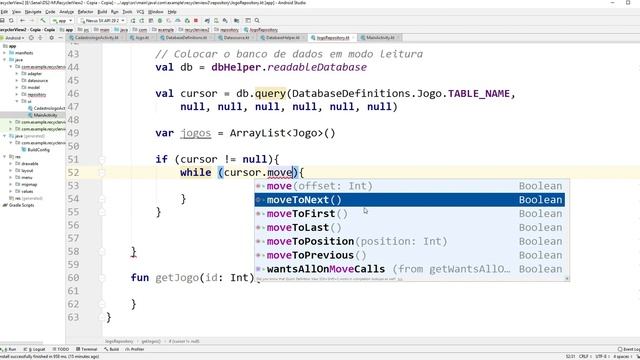640x360 pixels.
Task: Click the fold marker at line 60
Action: click(102, 278)
